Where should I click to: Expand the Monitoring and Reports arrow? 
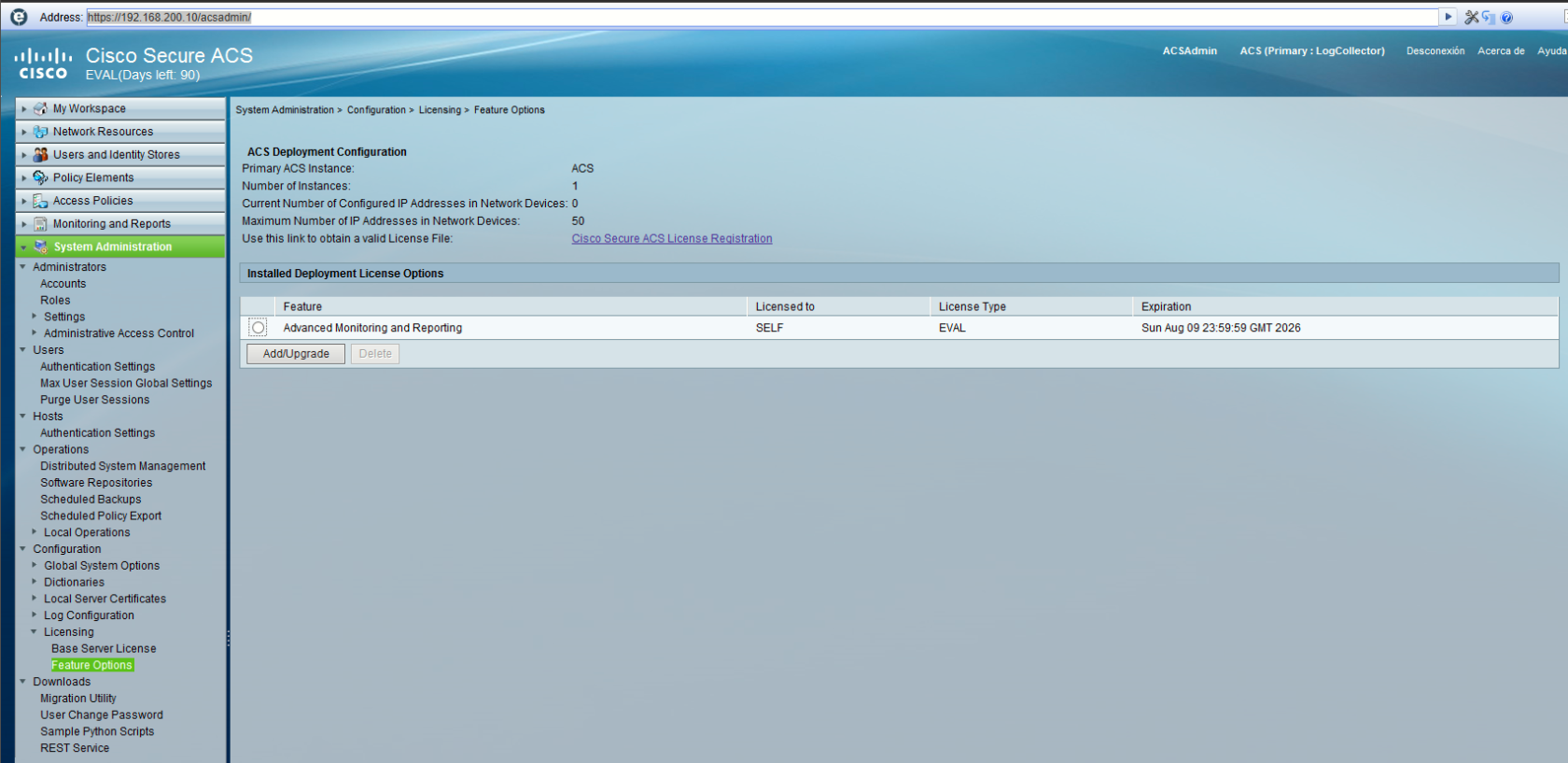point(24,224)
